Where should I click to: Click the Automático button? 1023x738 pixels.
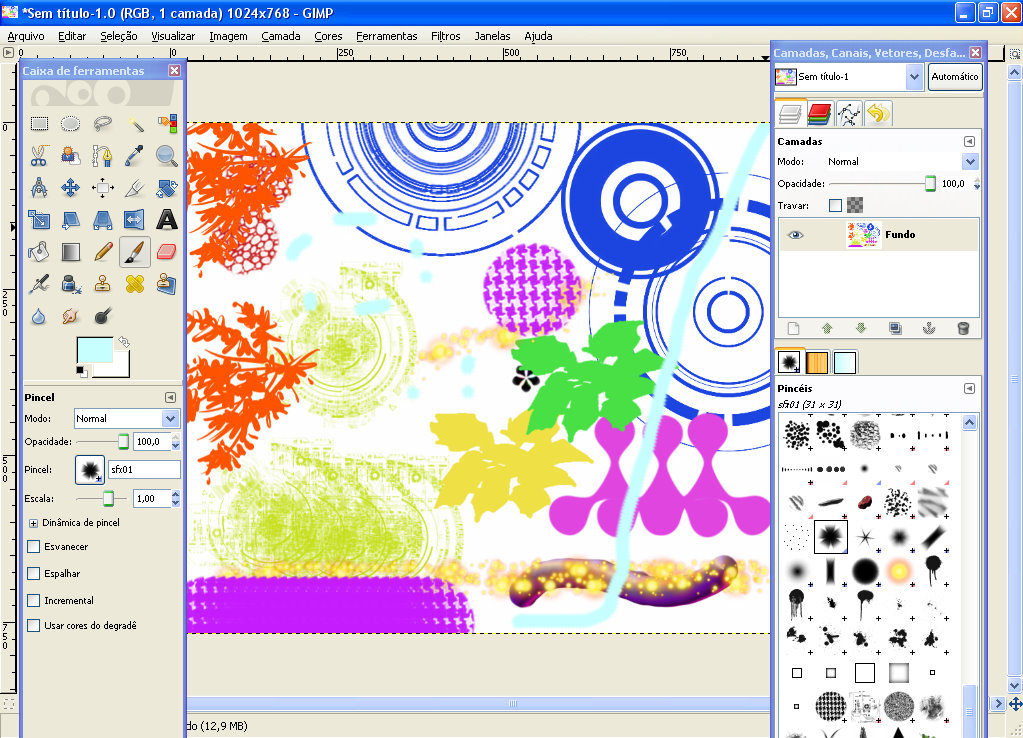953,77
